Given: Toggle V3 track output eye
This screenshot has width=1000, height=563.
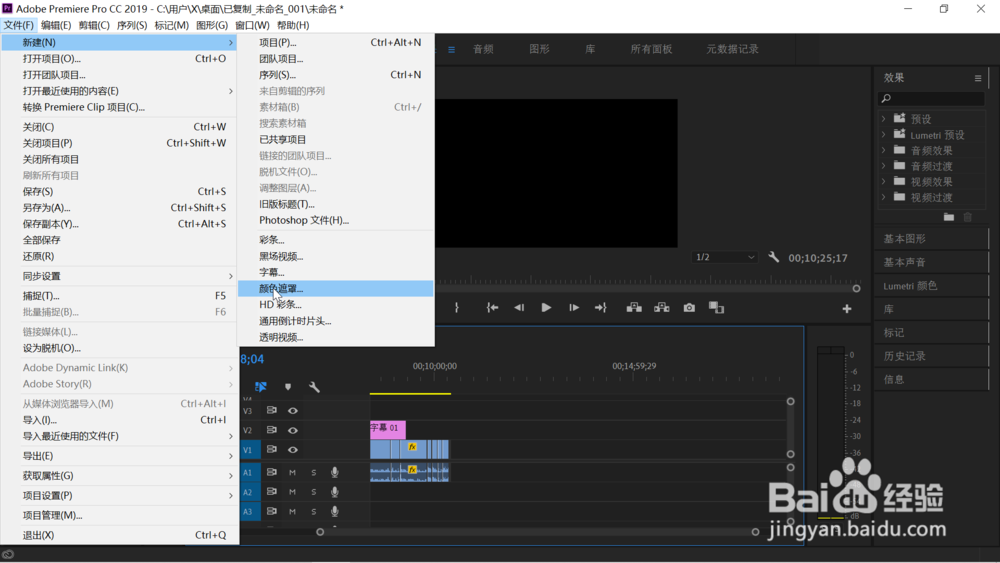Looking at the screenshot, I should point(293,411).
